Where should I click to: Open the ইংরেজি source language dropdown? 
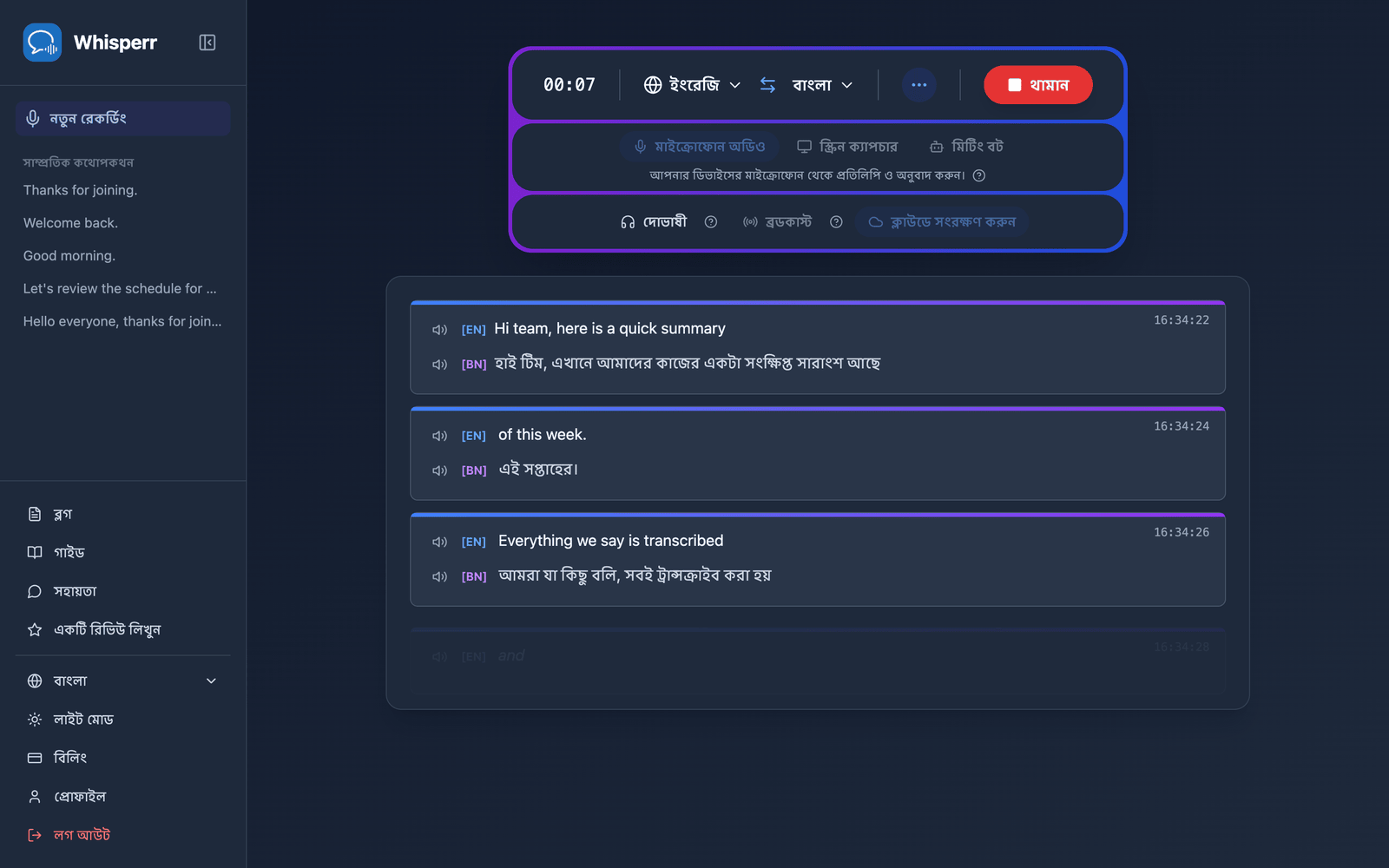[x=693, y=85]
